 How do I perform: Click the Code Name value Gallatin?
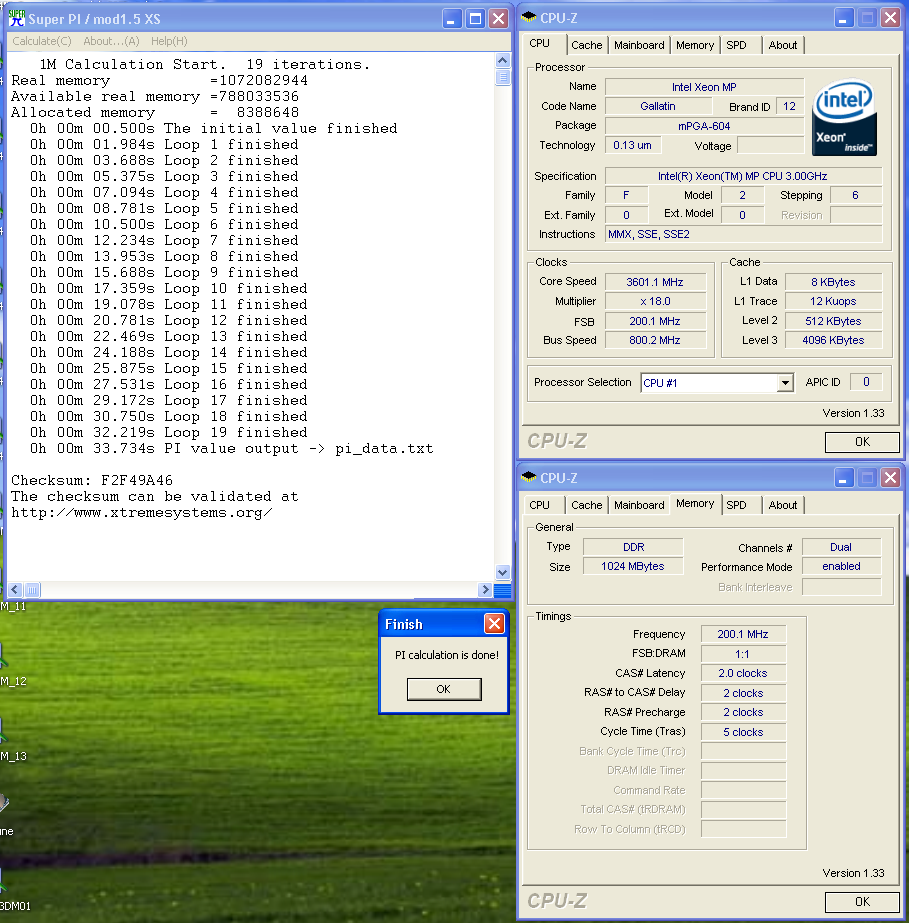(658, 107)
